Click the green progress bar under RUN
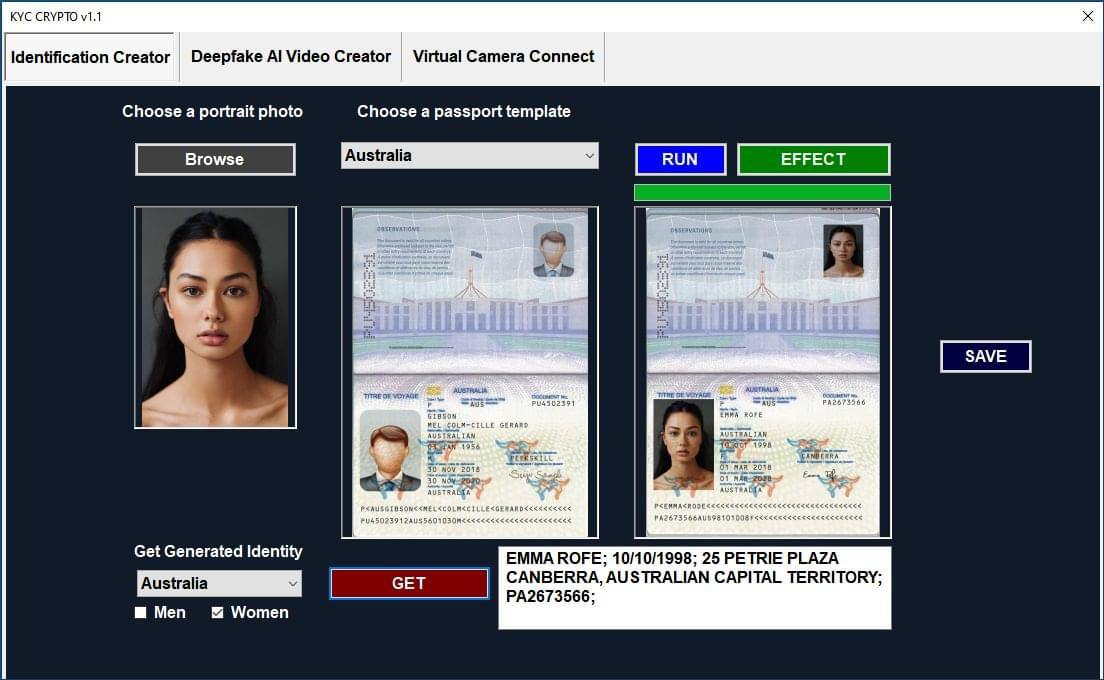 pos(762,192)
